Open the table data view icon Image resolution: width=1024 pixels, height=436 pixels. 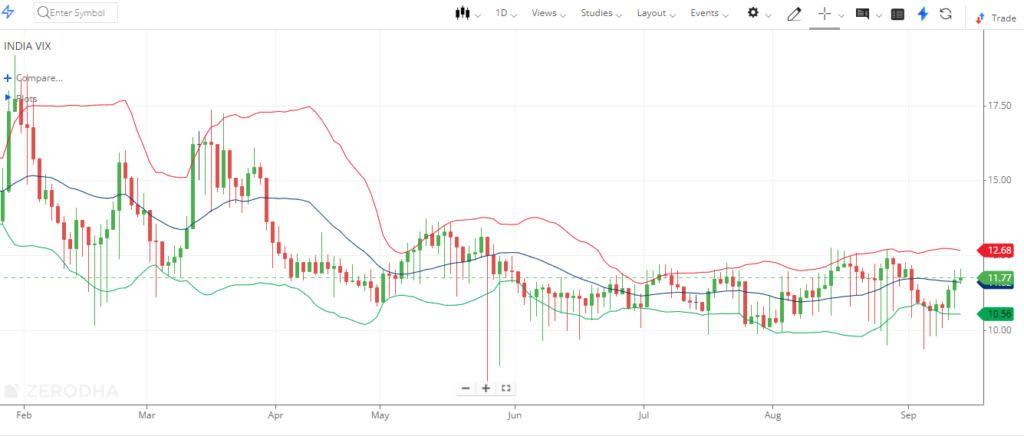[898, 14]
